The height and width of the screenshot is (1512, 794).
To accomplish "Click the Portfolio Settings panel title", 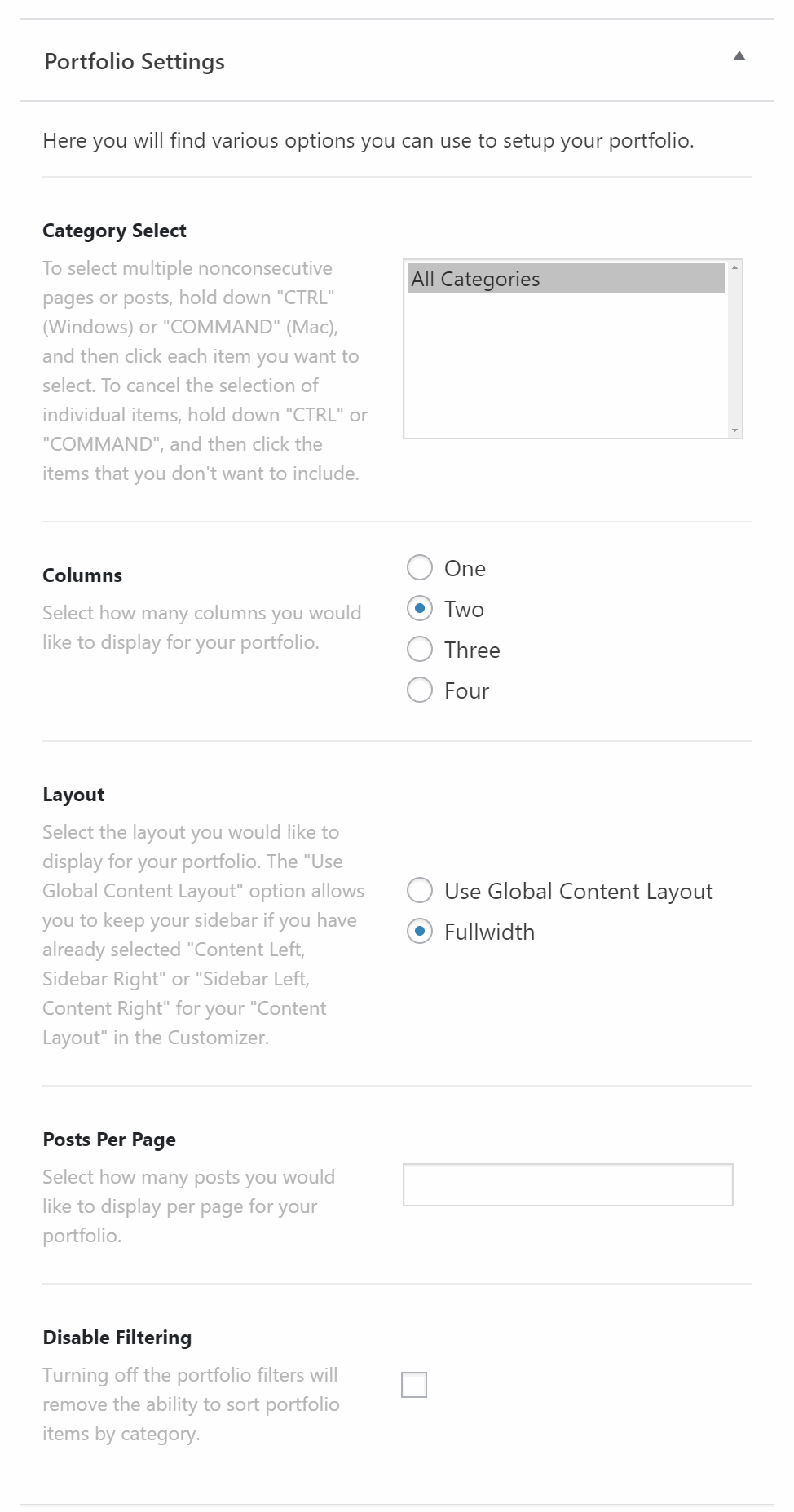I will tap(135, 62).
